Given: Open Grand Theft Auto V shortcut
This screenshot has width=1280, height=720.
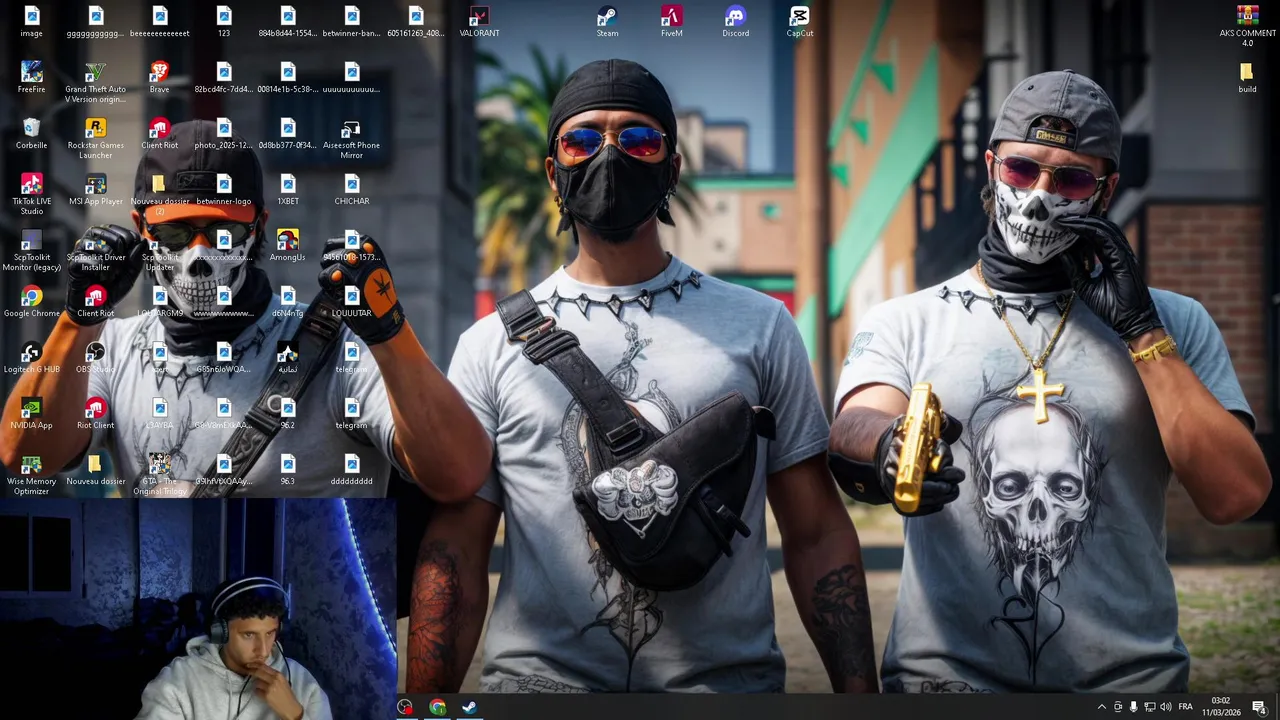Looking at the screenshot, I should pyautogui.click(x=95, y=82).
